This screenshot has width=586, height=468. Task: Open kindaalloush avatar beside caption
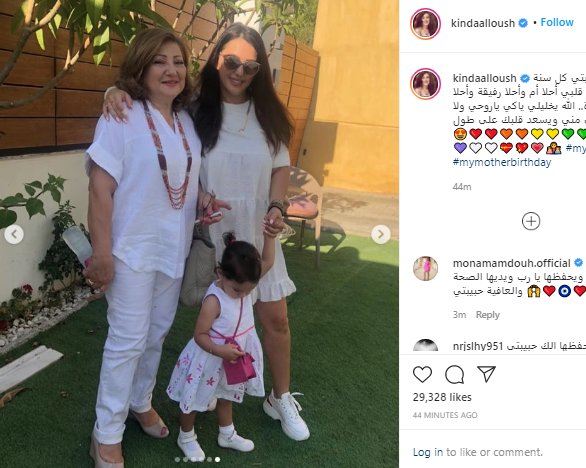[425, 84]
